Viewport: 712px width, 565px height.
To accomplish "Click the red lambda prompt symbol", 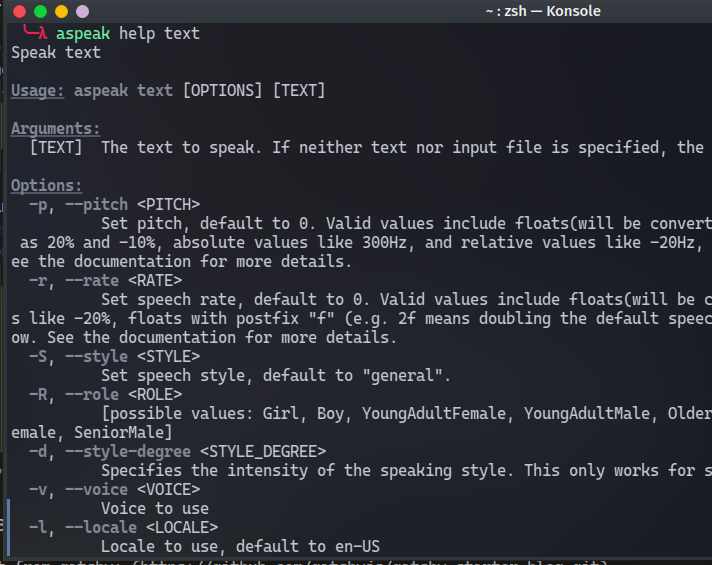I will 42,33.
